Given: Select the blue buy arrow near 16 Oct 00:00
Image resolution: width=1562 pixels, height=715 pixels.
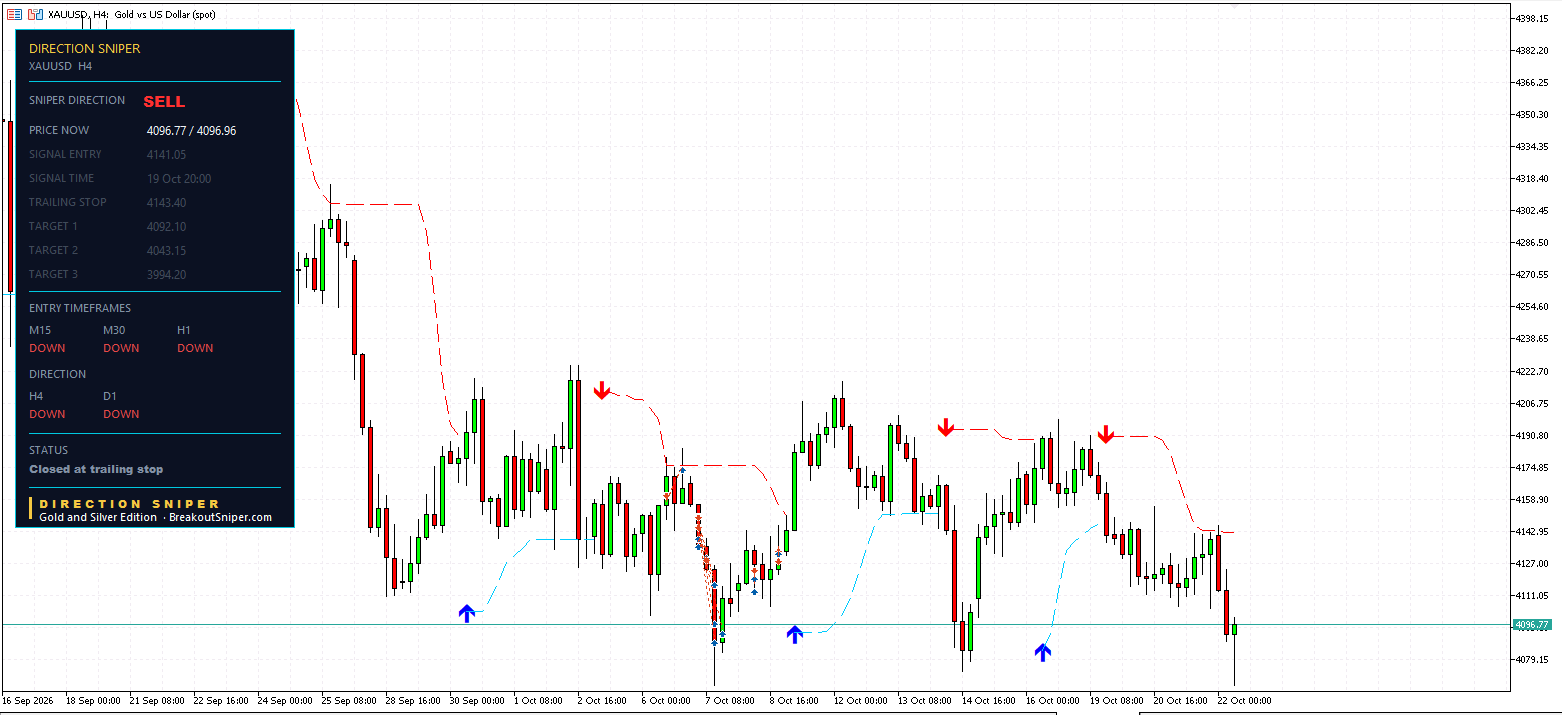Looking at the screenshot, I should click(x=1043, y=652).
